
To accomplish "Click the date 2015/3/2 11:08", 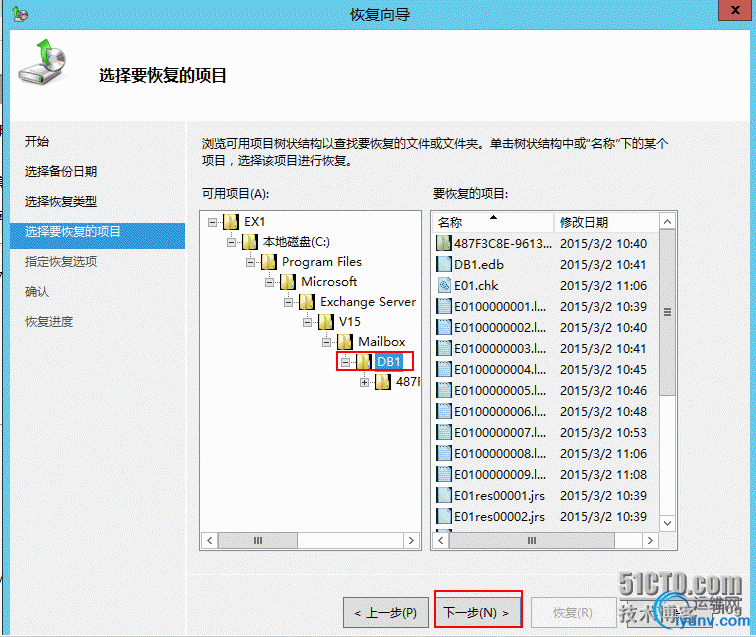I will coord(603,474).
